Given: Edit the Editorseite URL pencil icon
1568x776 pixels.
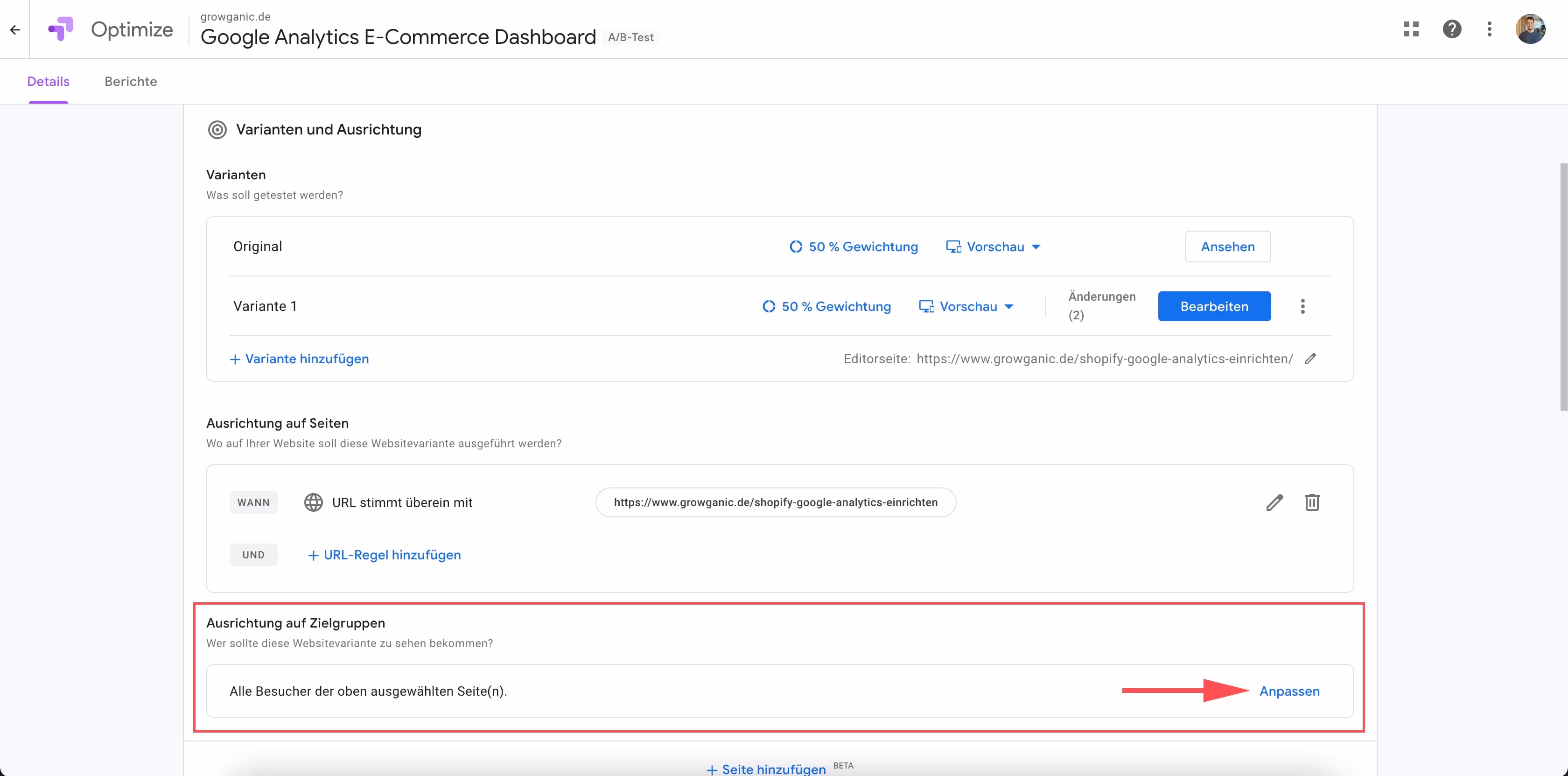Looking at the screenshot, I should point(1310,359).
